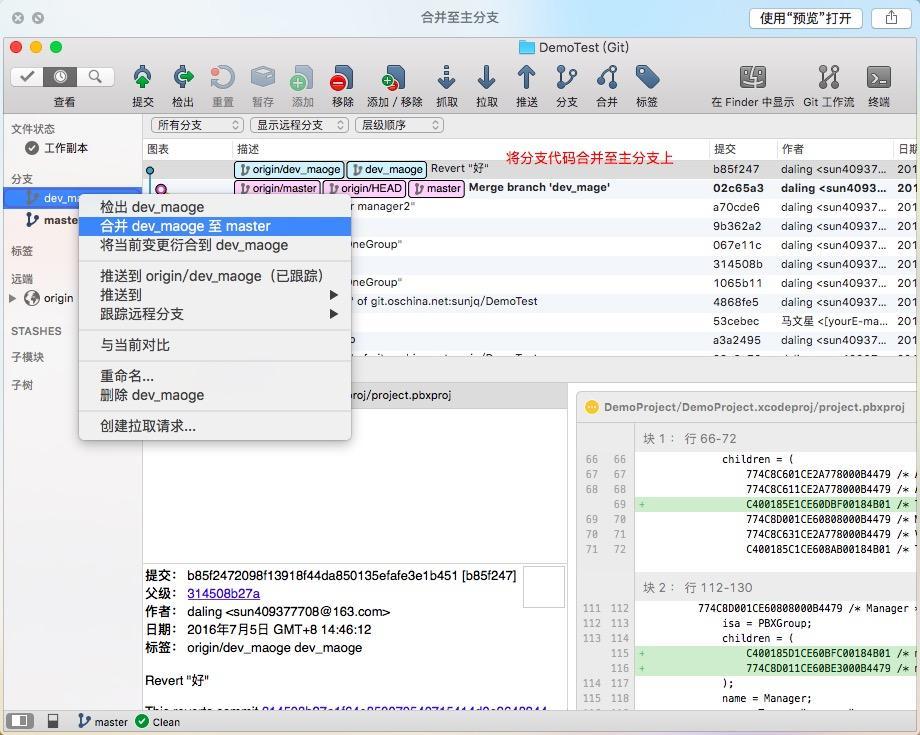Click the floppy disk icon in status bar
Screen dimensions: 920x735
coord(53,721)
